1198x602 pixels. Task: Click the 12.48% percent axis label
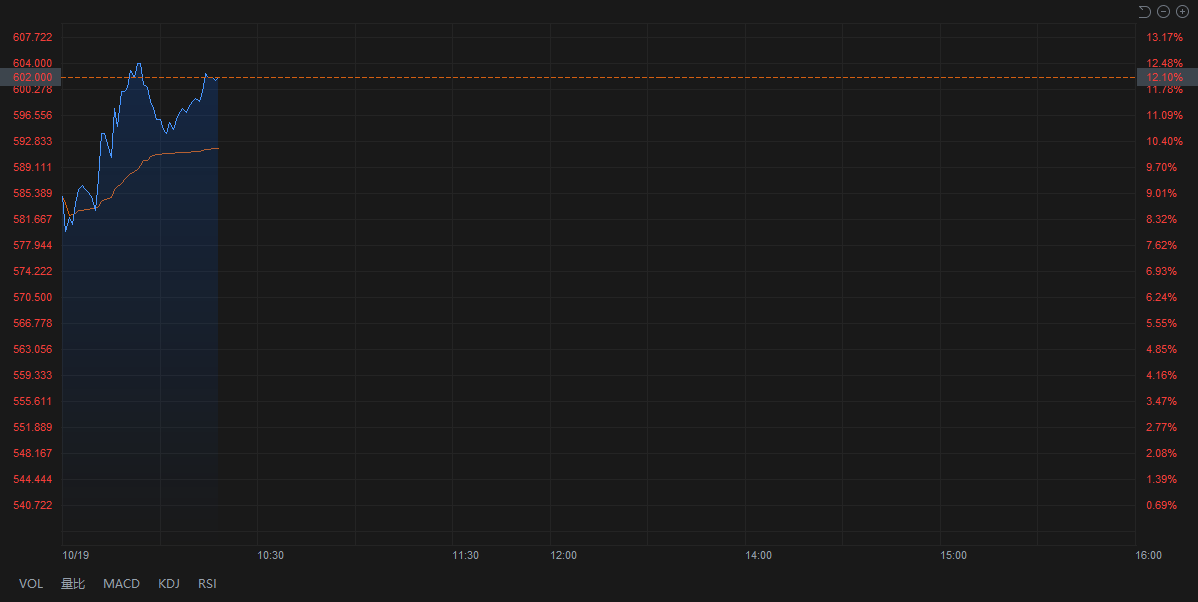(1164, 63)
